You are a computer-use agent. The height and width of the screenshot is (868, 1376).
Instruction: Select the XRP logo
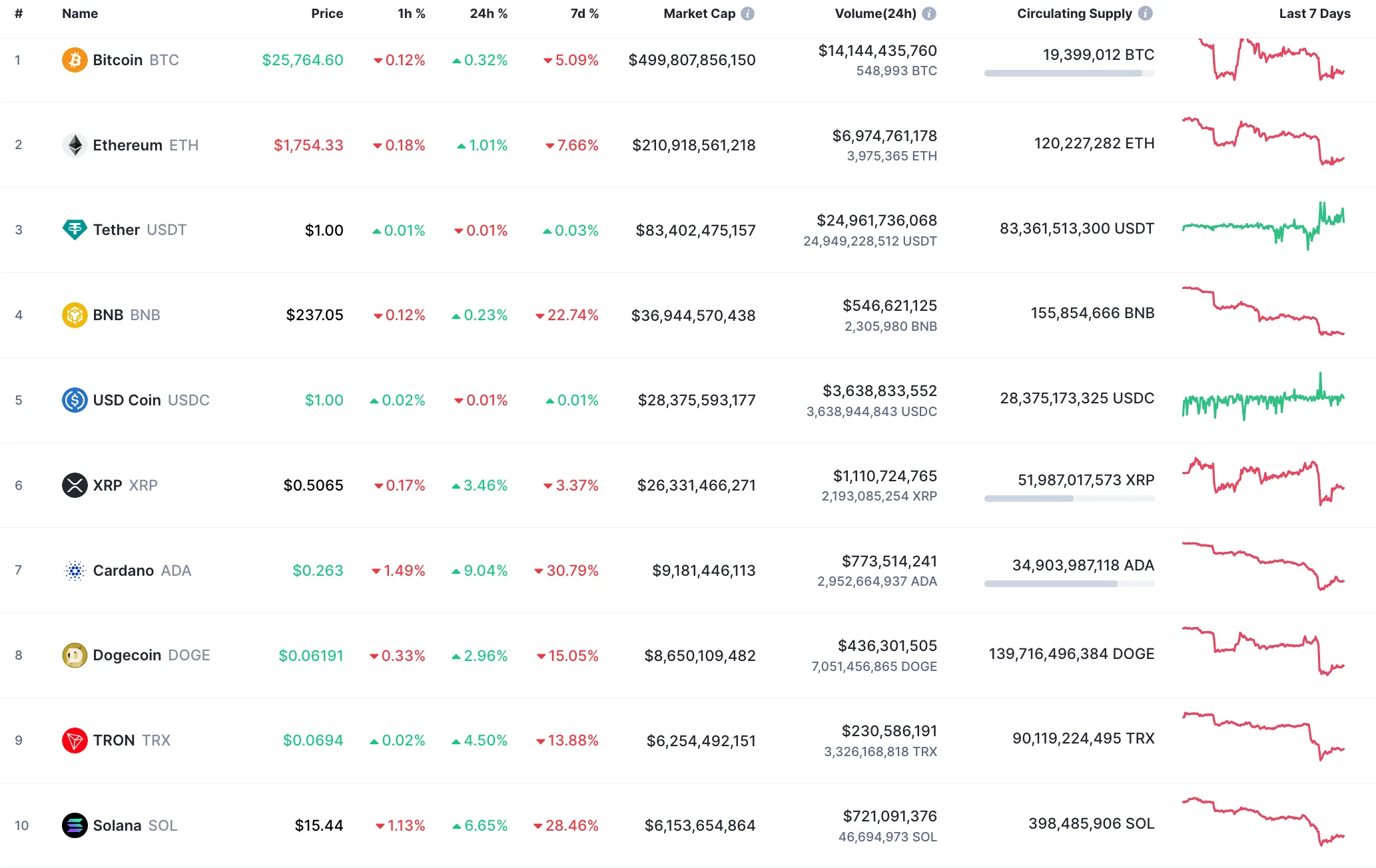click(x=75, y=485)
